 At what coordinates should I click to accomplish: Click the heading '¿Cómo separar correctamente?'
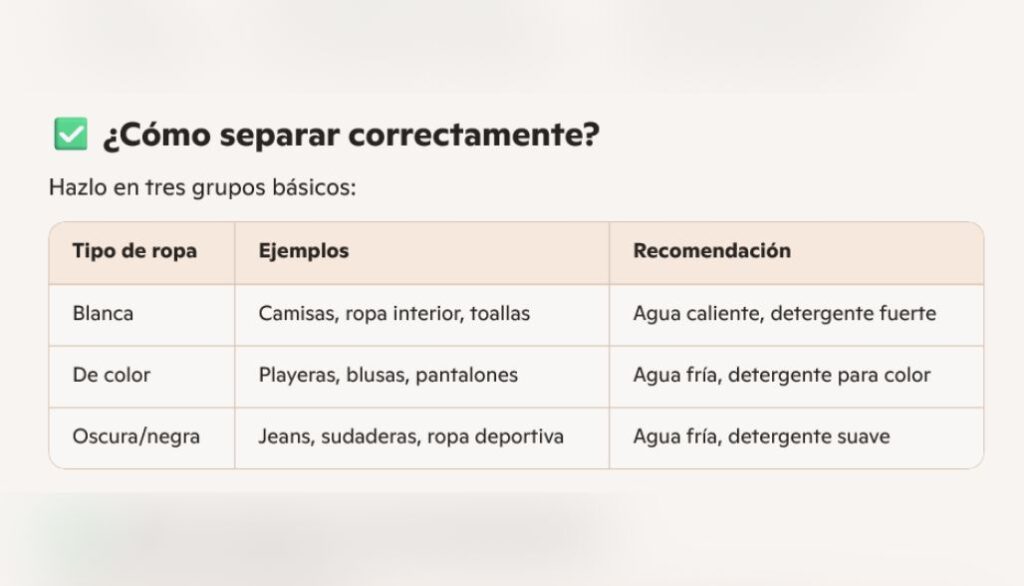[350, 135]
